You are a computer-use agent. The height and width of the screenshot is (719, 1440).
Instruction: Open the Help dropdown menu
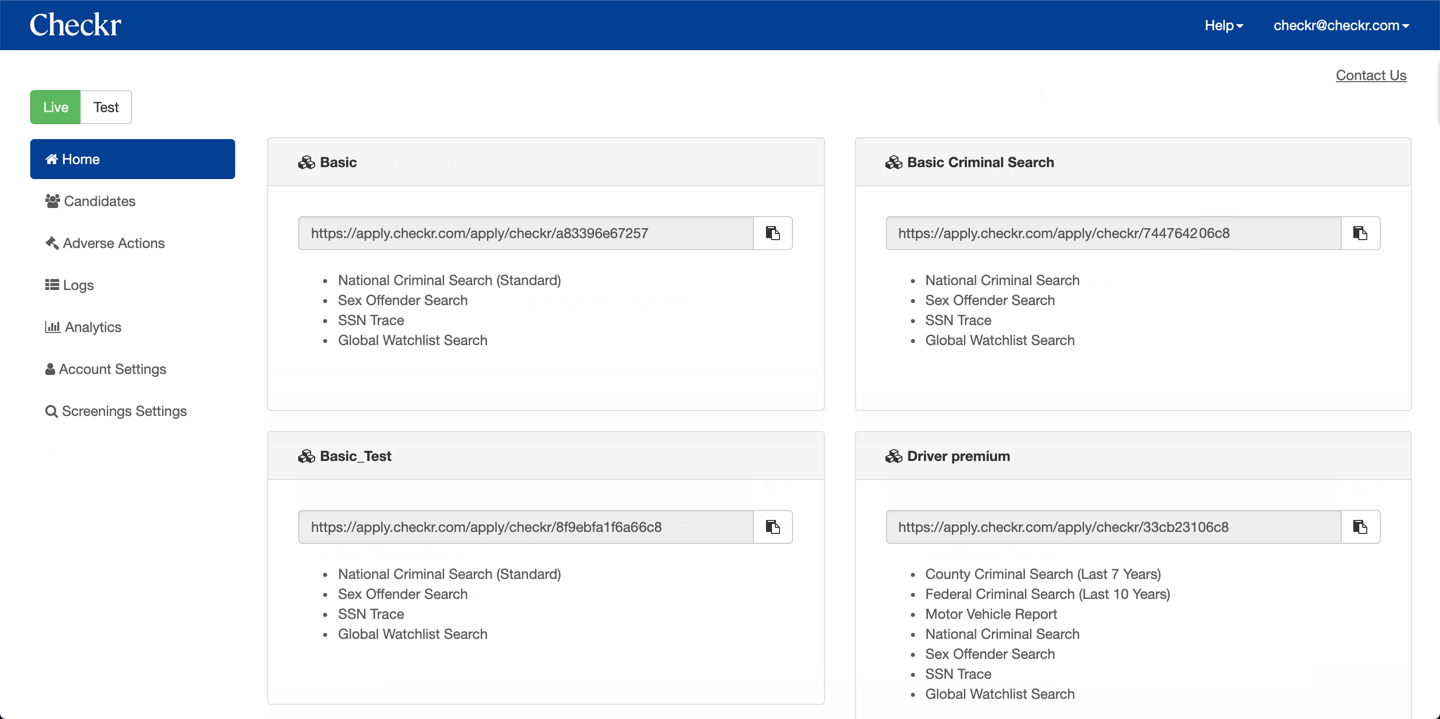(1223, 25)
